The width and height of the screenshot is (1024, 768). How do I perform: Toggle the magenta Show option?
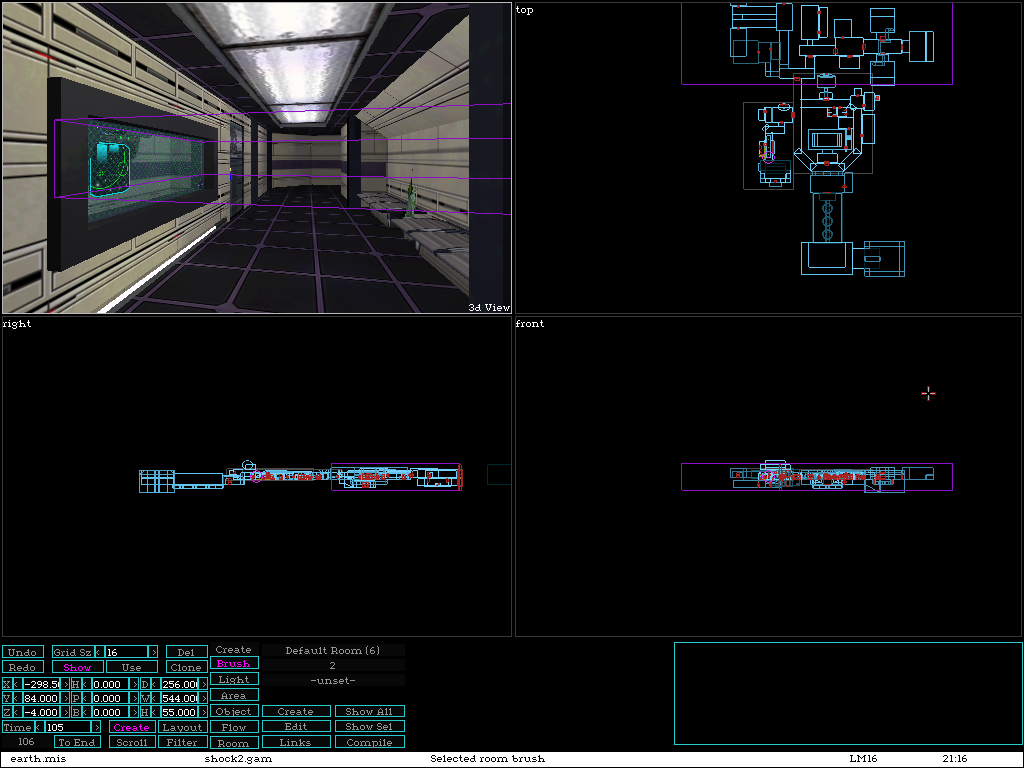click(77, 667)
